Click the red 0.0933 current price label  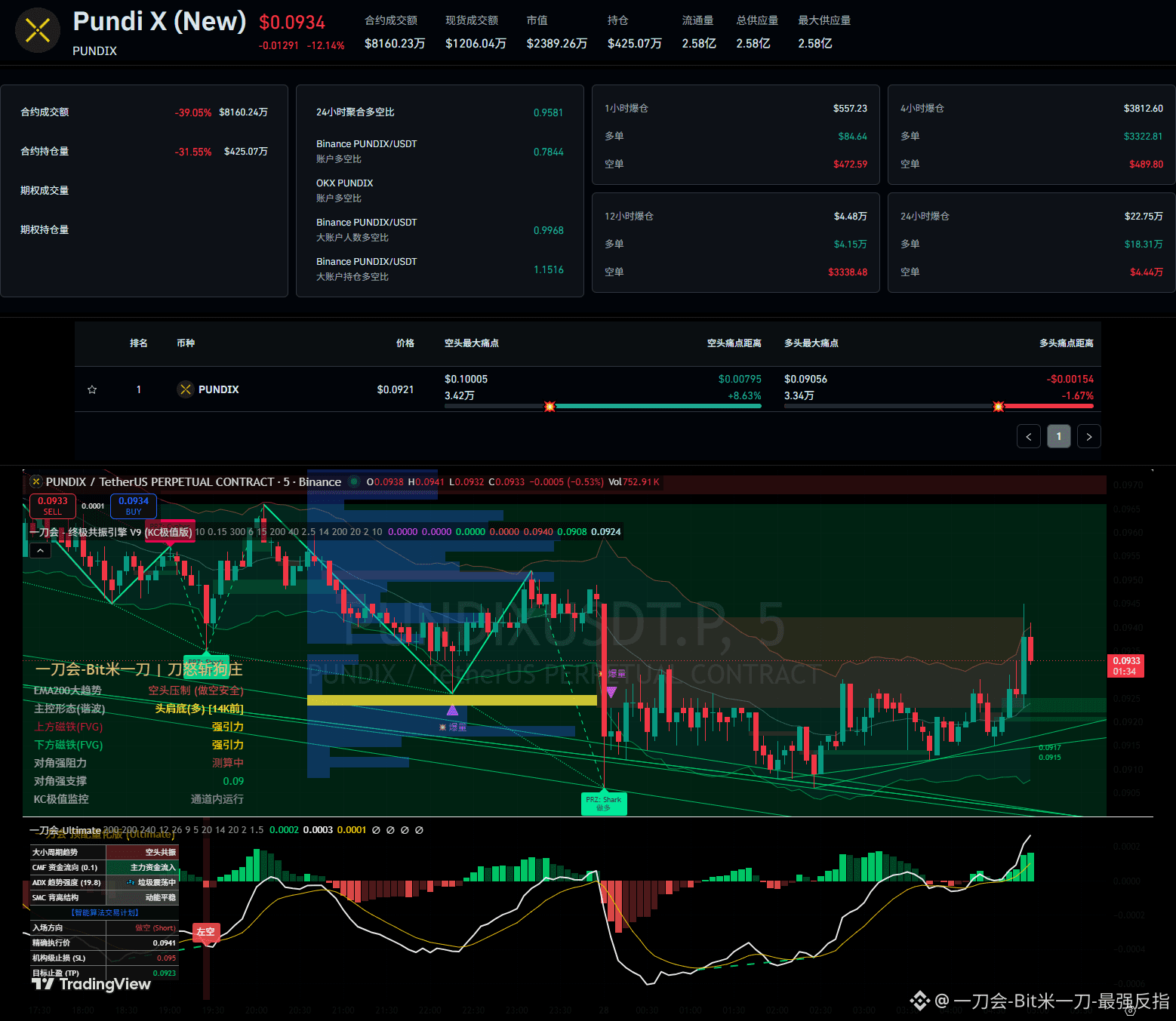coord(1125,666)
